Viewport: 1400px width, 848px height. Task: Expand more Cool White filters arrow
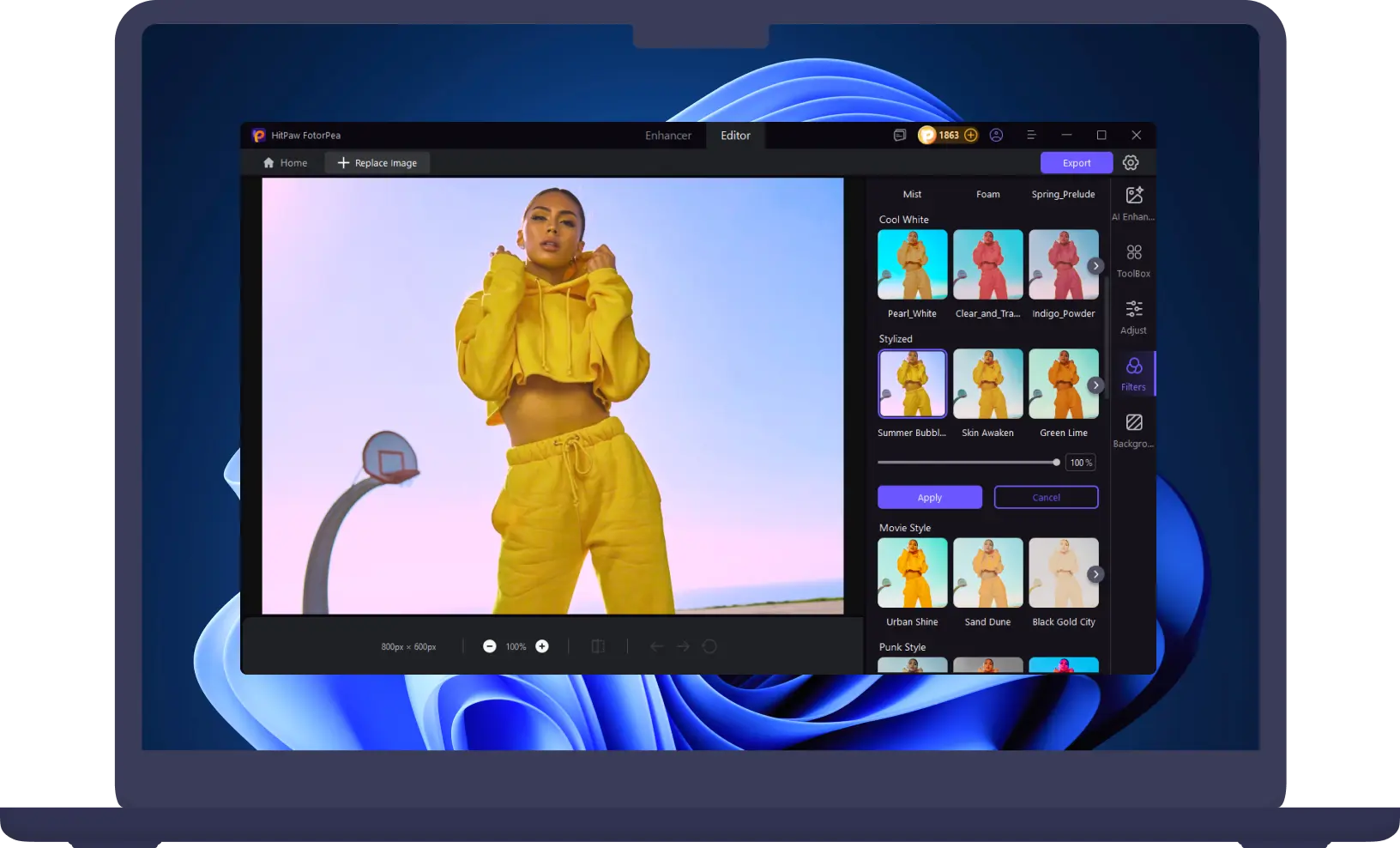coord(1095,266)
